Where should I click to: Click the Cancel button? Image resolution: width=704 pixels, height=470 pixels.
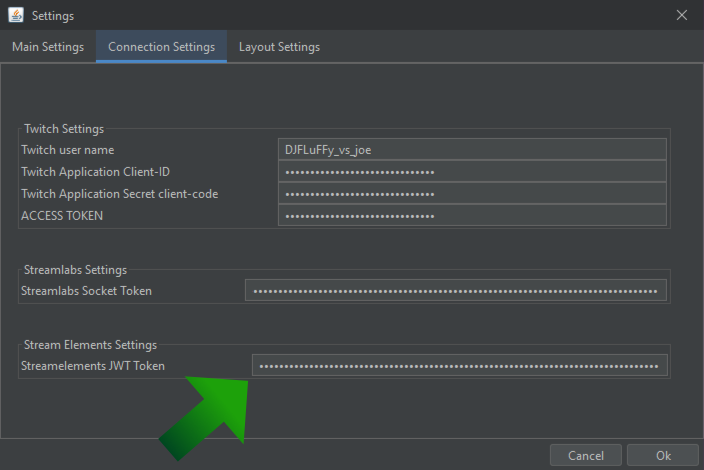(x=585, y=456)
